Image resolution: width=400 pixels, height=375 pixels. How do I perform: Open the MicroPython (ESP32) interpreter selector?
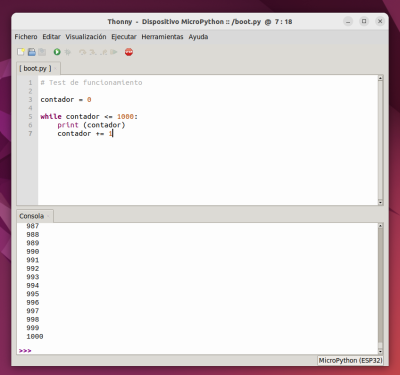pyautogui.click(x=350, y=360)
